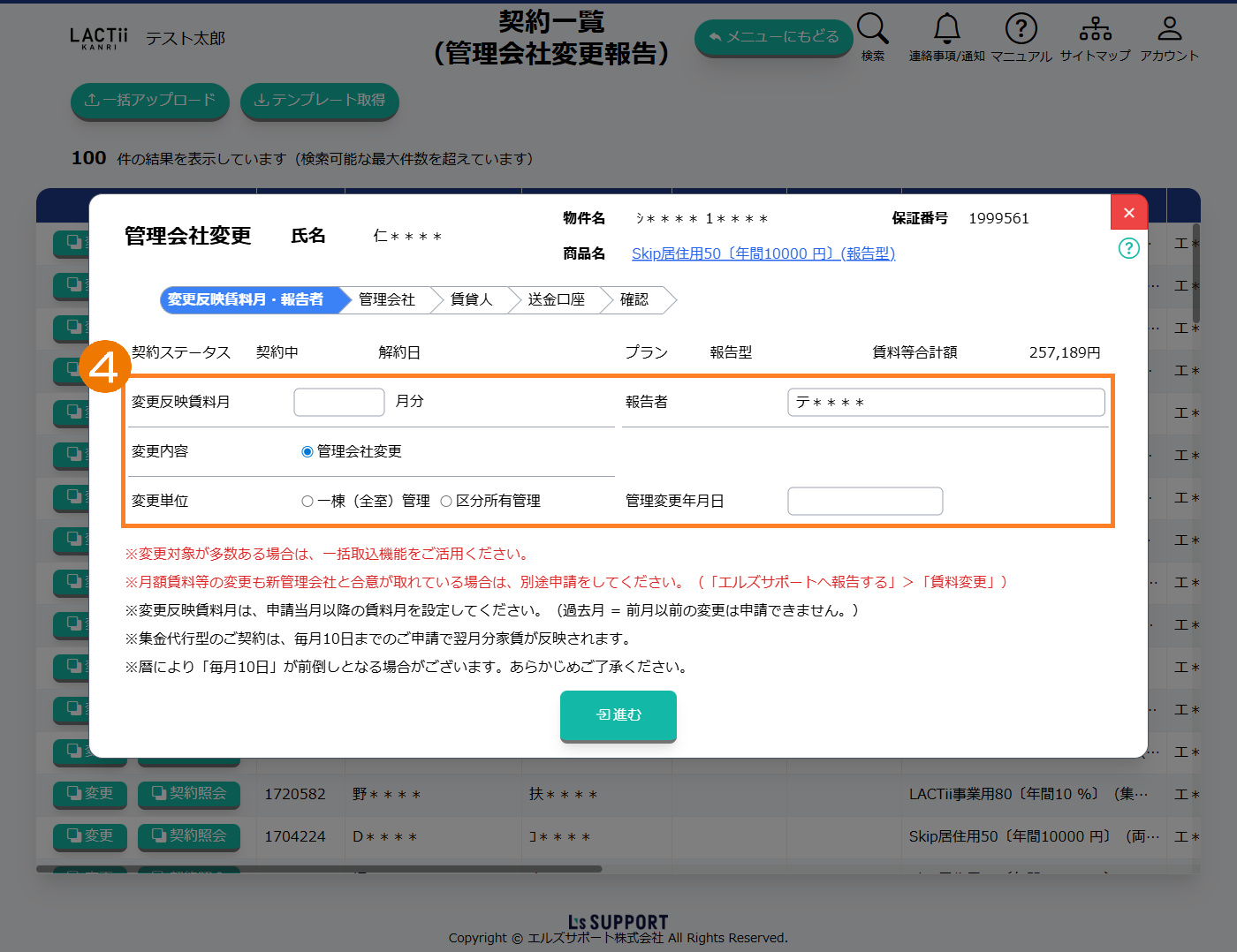Click the LACTii KANRI logo

[98, 38]
